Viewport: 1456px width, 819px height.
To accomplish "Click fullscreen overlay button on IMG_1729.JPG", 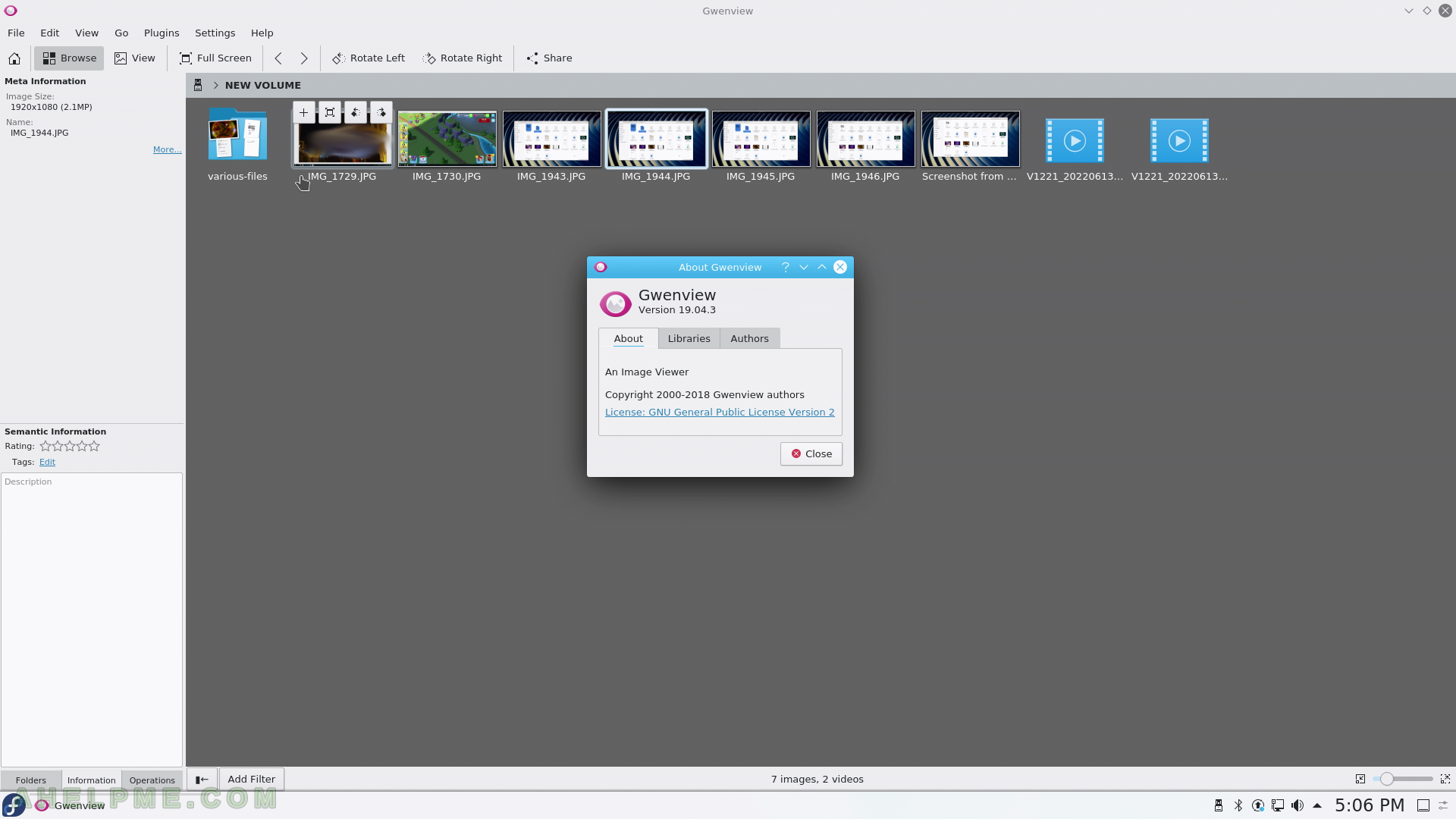I will (330, 112).
